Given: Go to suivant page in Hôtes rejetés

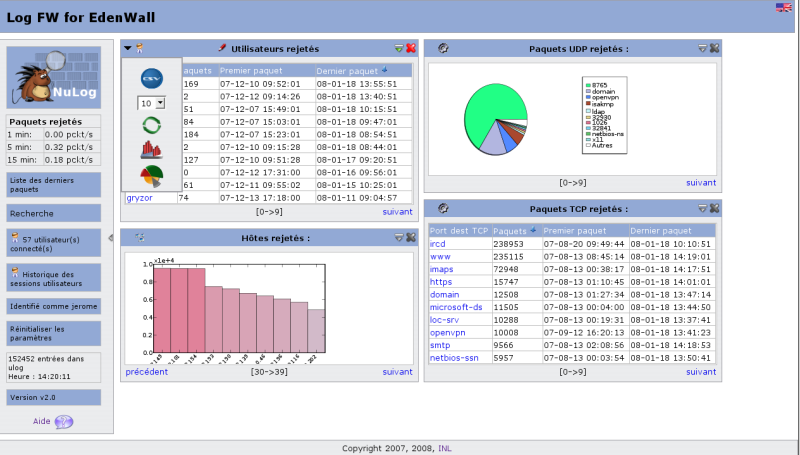Looking at the screenshot, I should [397, 372].
